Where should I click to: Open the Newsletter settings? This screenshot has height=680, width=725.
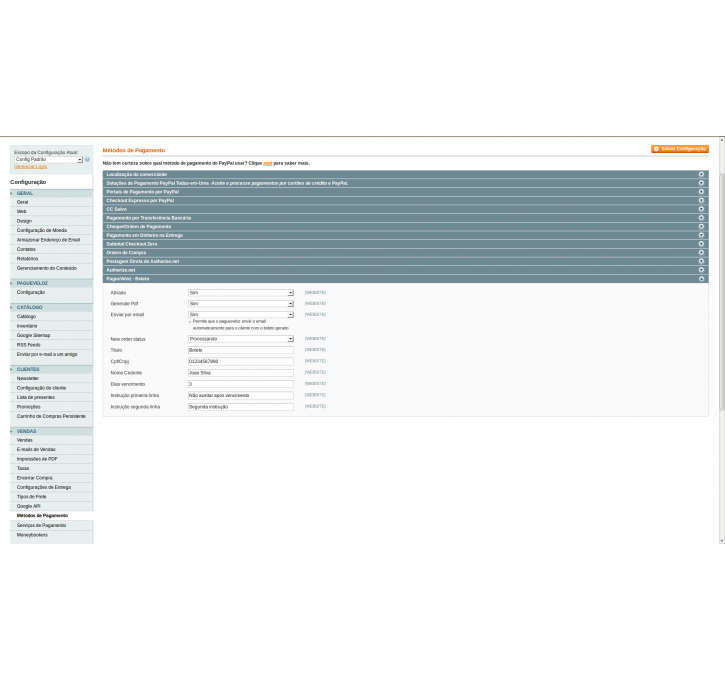tap(28, 378)
